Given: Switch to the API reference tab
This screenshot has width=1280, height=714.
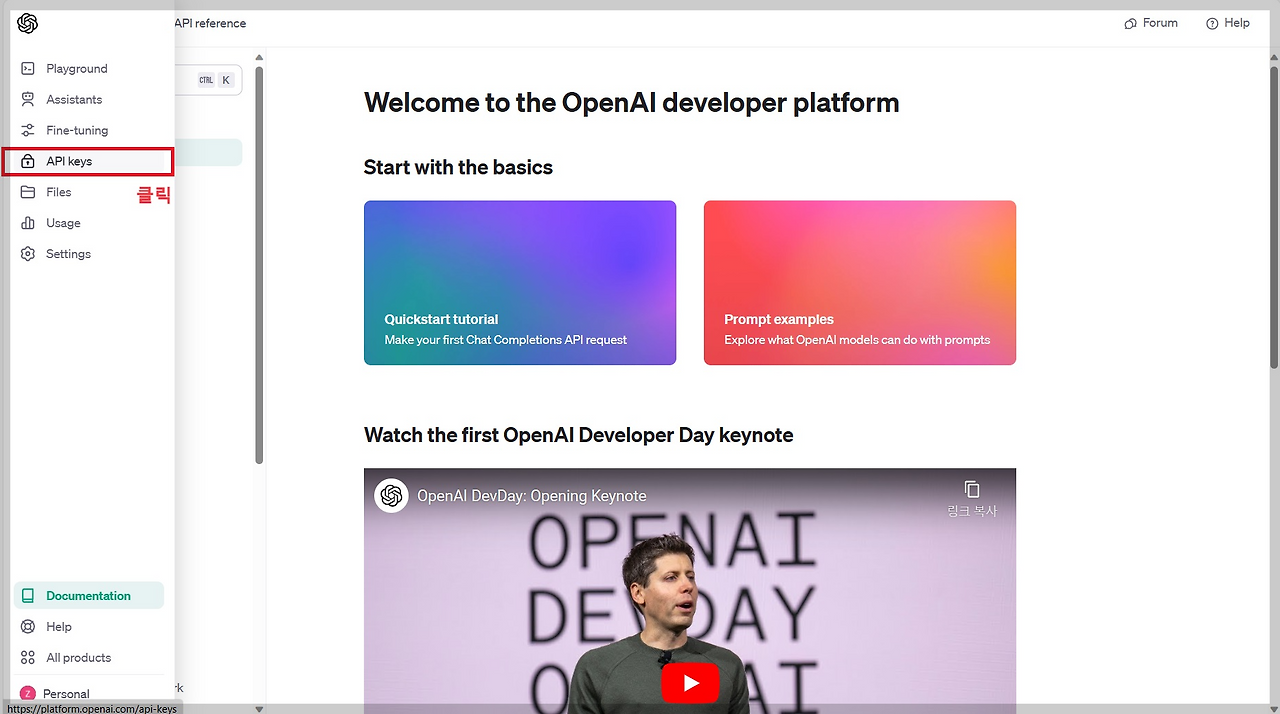Looking at the screenshot, I should point(210,23).
